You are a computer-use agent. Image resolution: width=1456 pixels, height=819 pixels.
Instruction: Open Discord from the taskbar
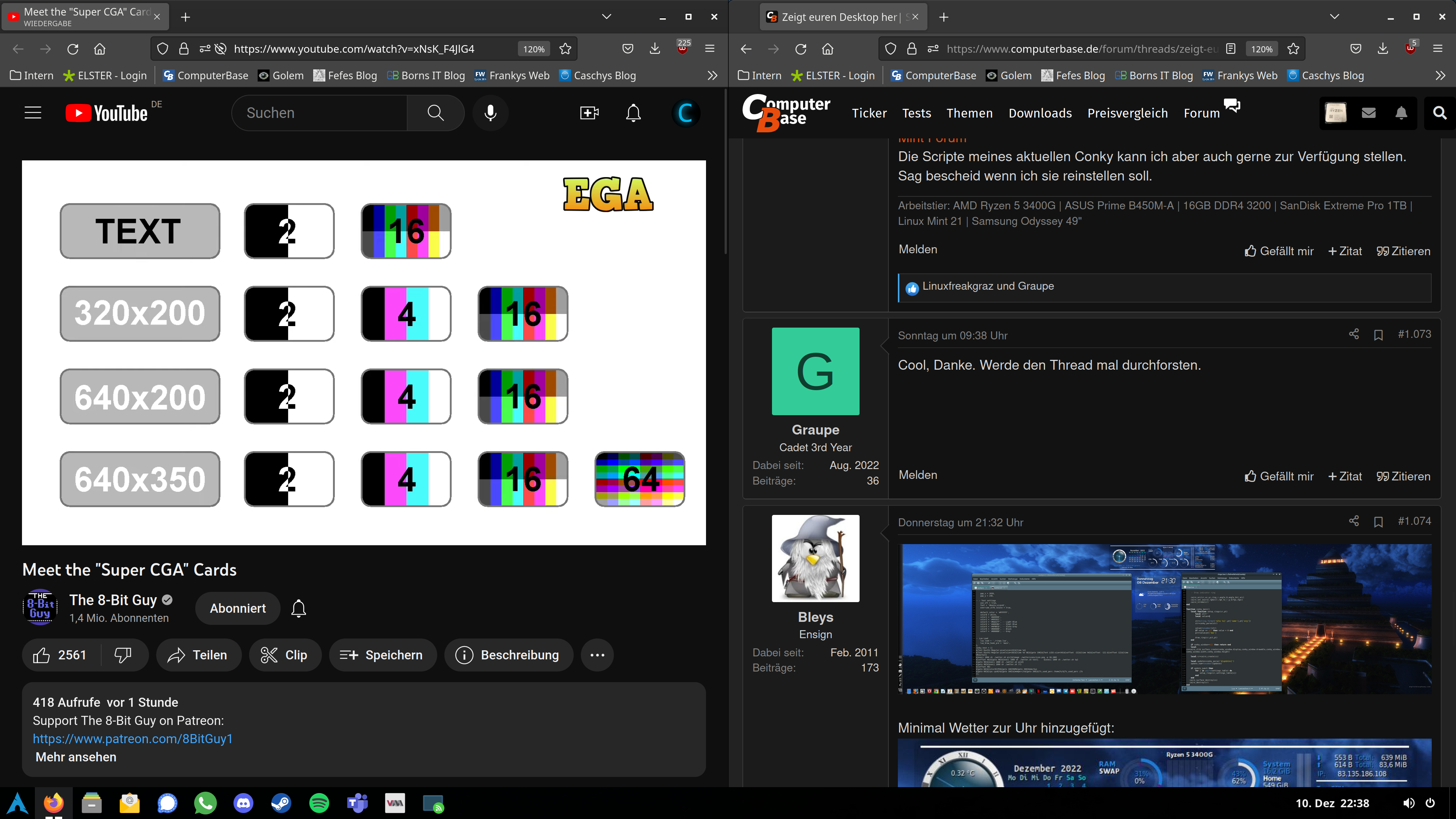(x=243, y=803)
